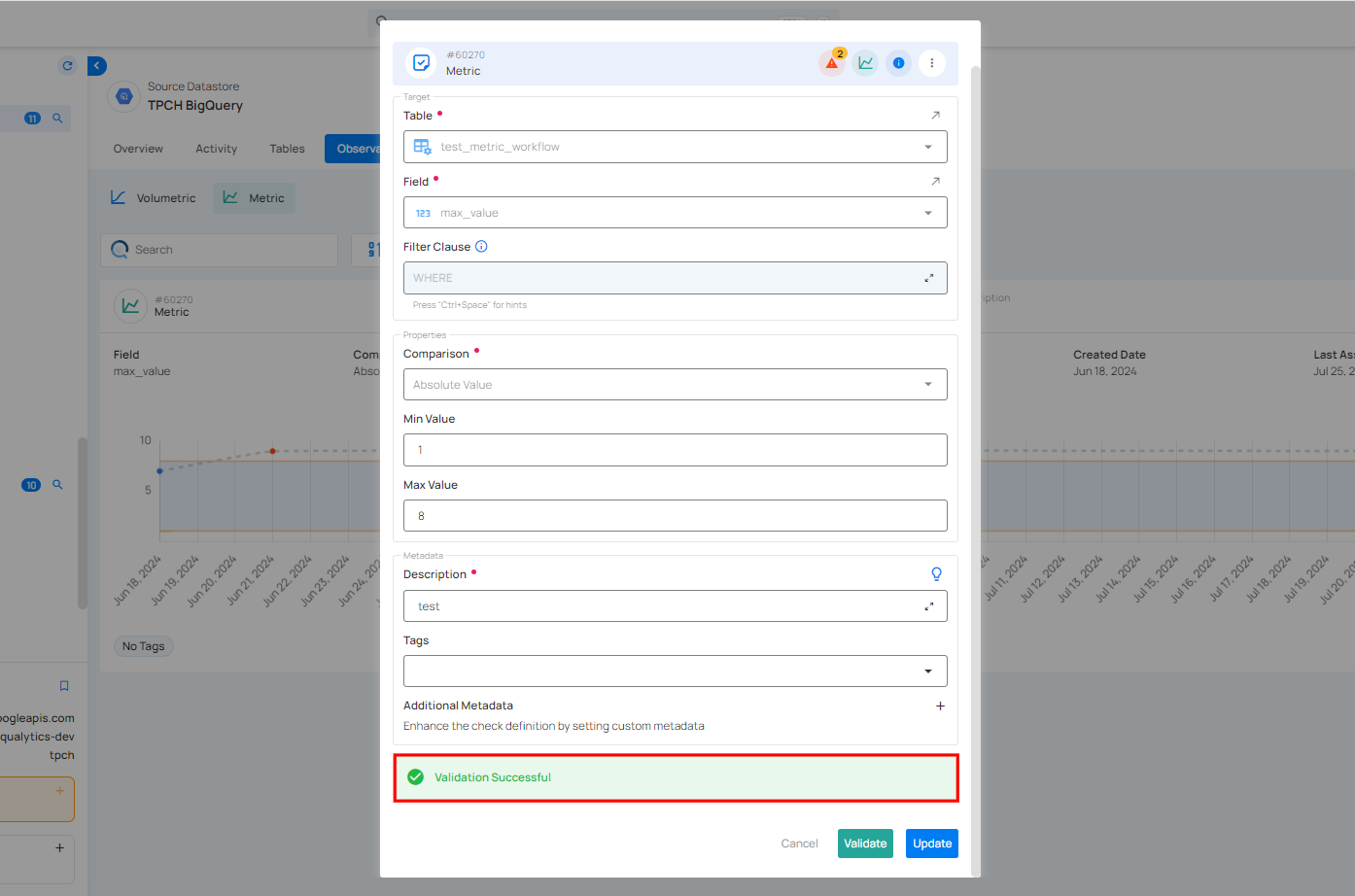Image resolution: width=1355 pixels, height=896 pixels.
Task: Expand the WHERE filter clause editor
Action: click(929, 278)
